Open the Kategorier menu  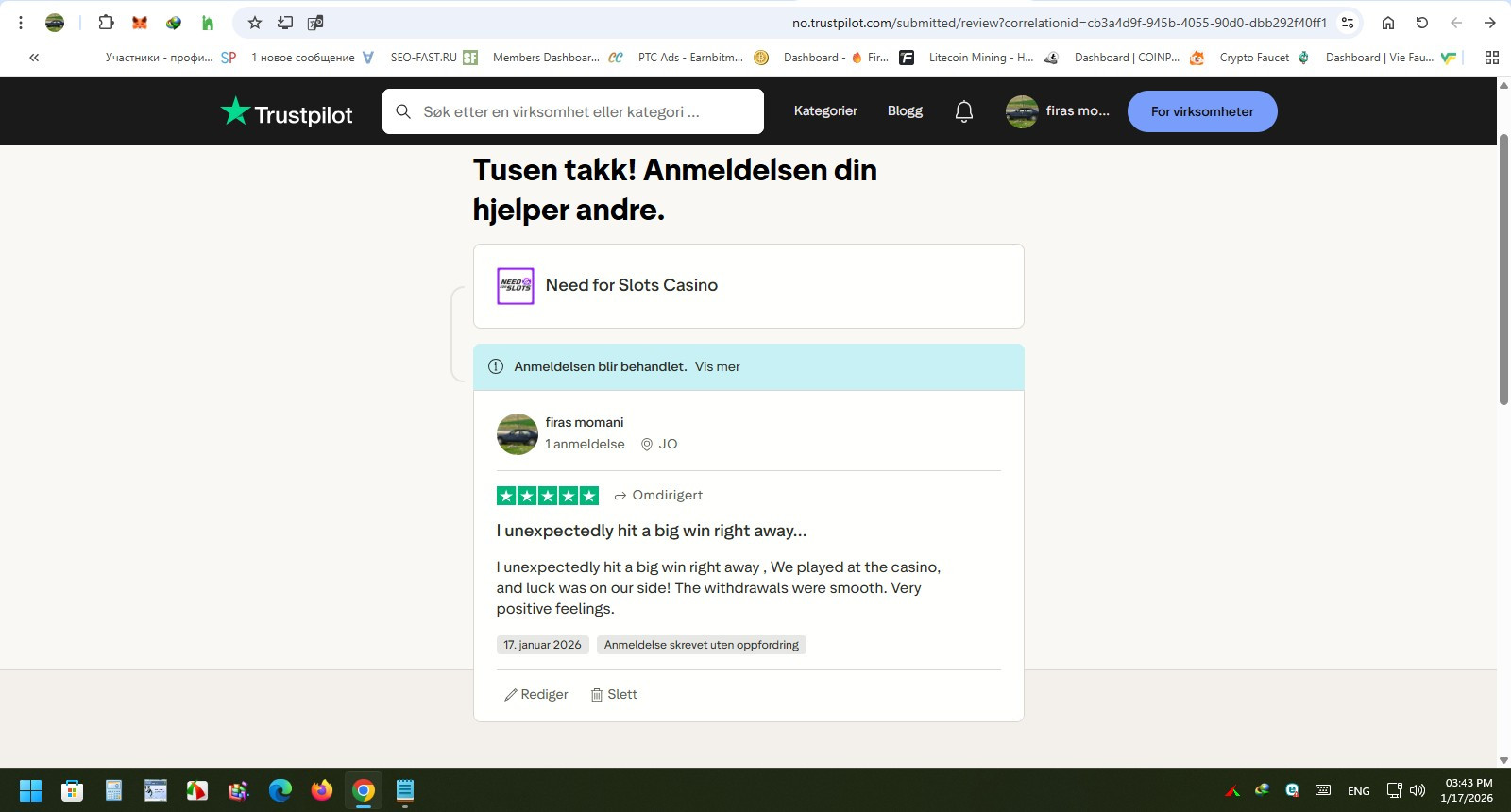[x=825, y=111]
